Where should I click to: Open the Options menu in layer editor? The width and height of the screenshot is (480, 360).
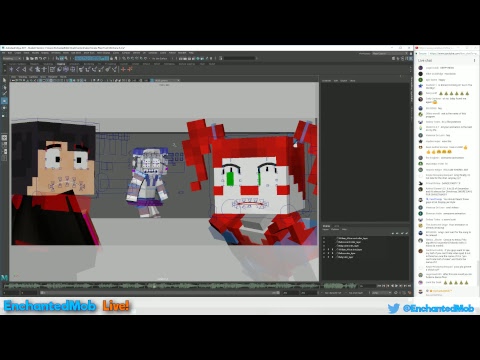tap(335, 229)
